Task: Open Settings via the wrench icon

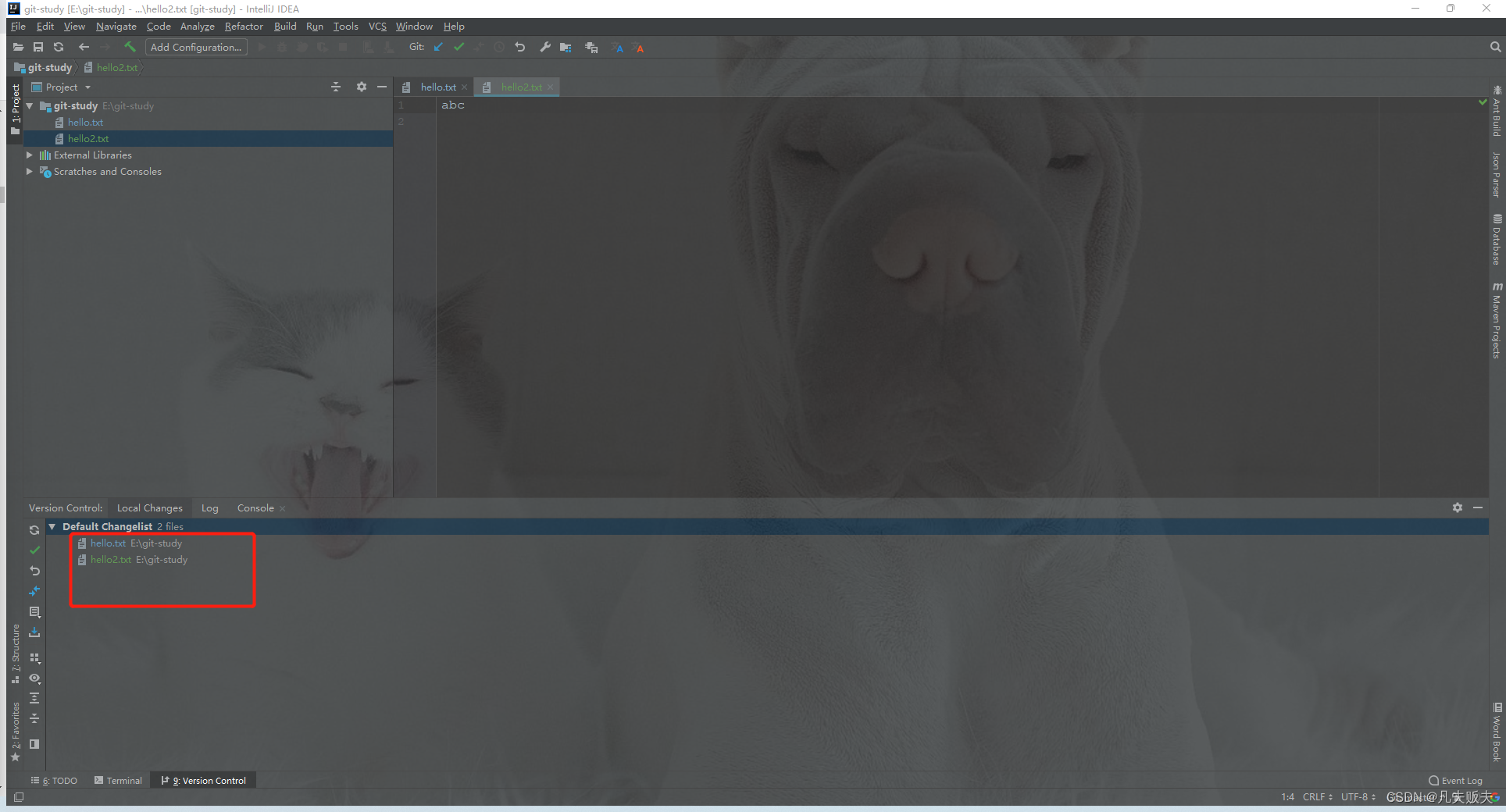Action: (544, 48)
